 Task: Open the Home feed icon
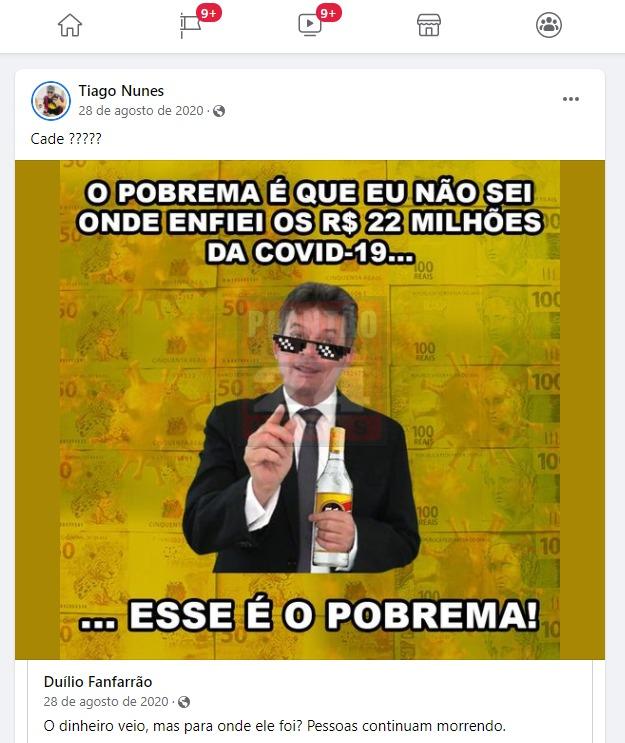point(70,25)
